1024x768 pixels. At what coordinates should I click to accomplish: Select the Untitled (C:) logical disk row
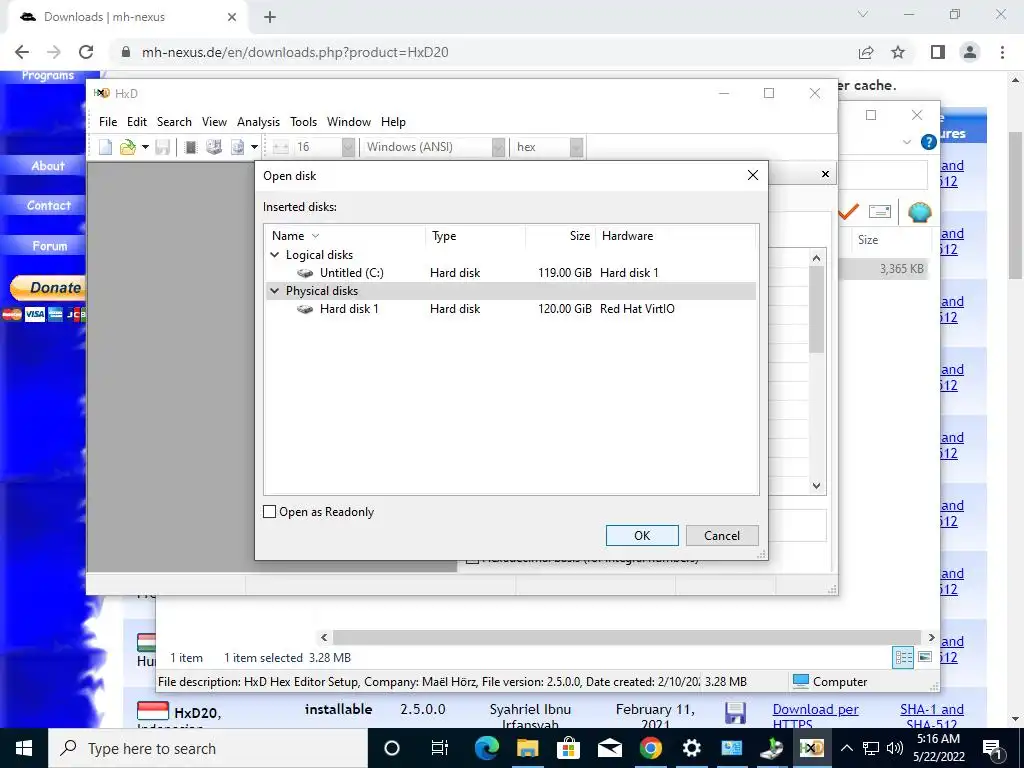pos(511,273)
